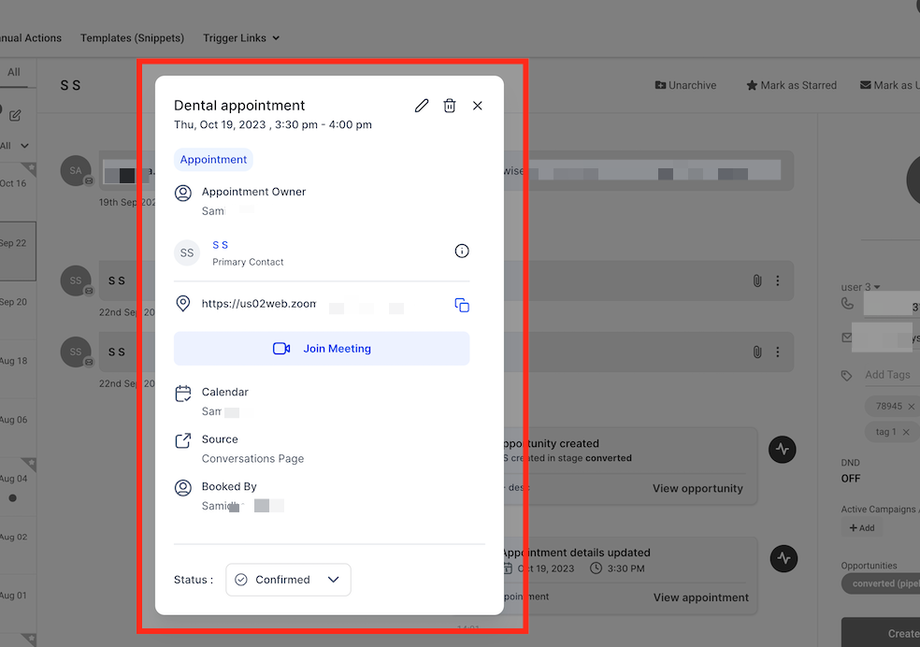Viewport: 920px width, 647px height.
Task: Click activity icon beside Appointment details updated
Action: 783,558
